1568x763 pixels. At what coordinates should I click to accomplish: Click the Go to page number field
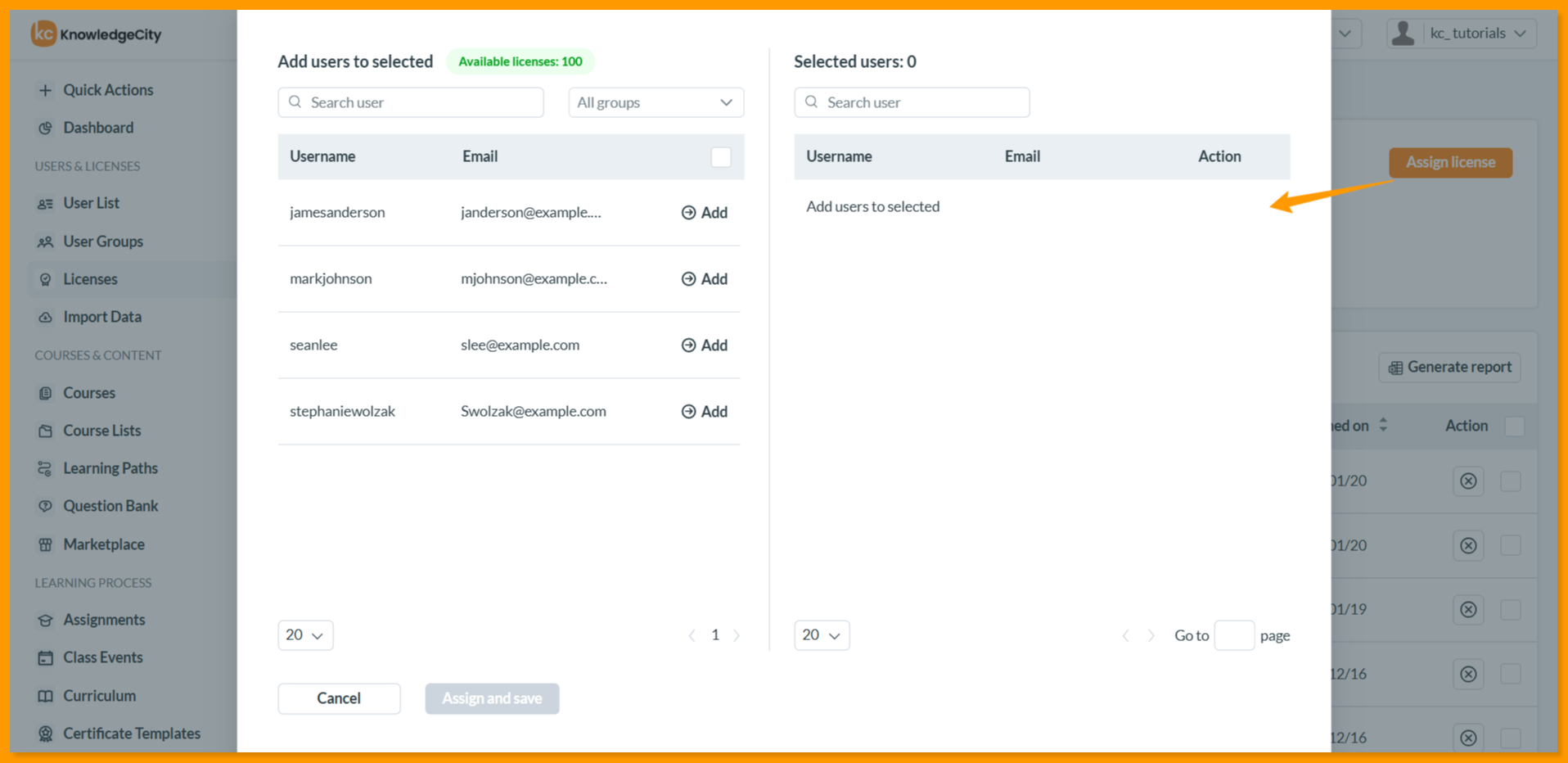coord(1234,635)
